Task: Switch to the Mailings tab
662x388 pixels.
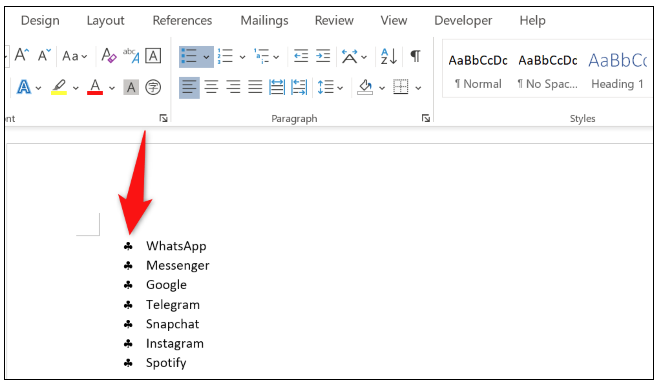Action: [264, 20]
